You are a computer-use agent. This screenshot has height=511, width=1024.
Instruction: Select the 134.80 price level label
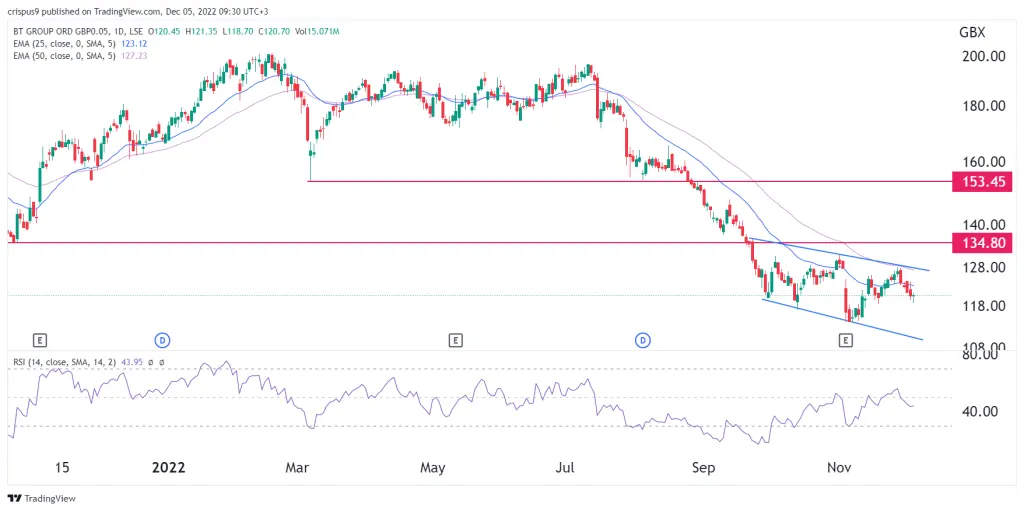tap(982, 243)
